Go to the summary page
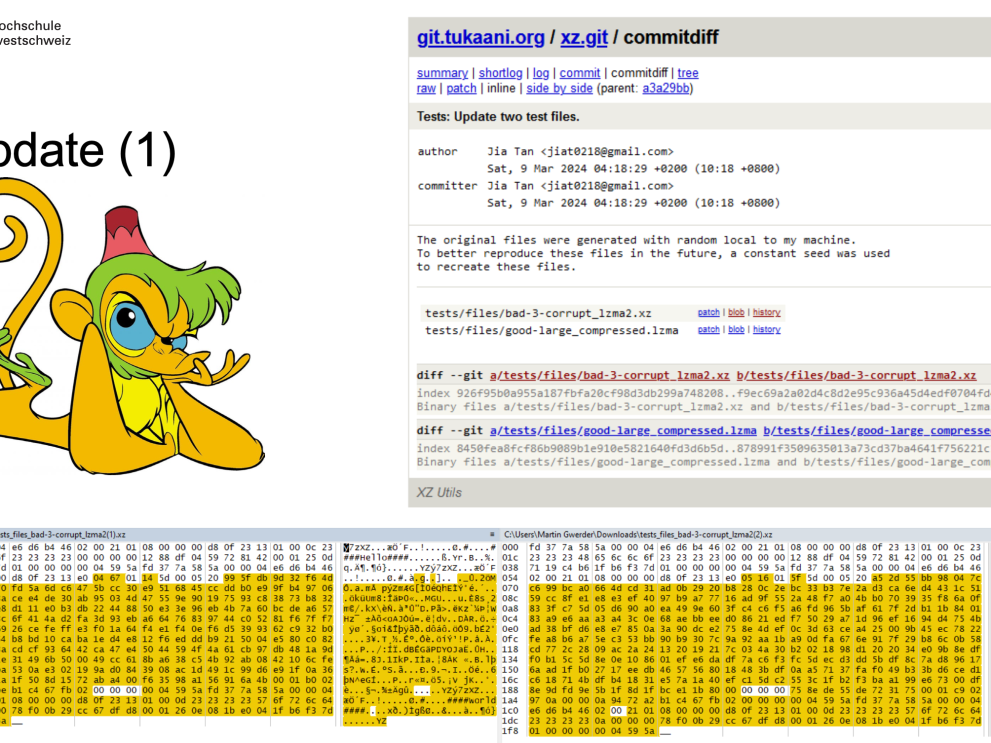 pyautogui.click(x=442, y=73)
